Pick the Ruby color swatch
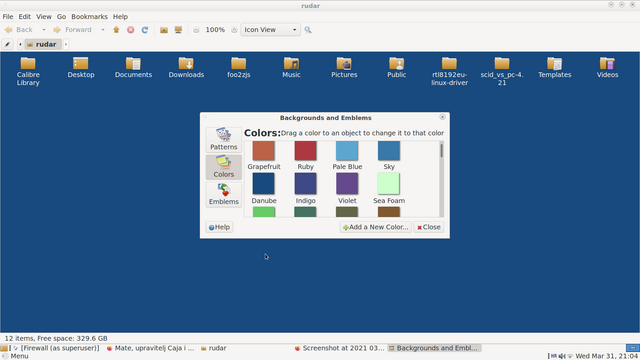The image size is (640, 360). 305,151
